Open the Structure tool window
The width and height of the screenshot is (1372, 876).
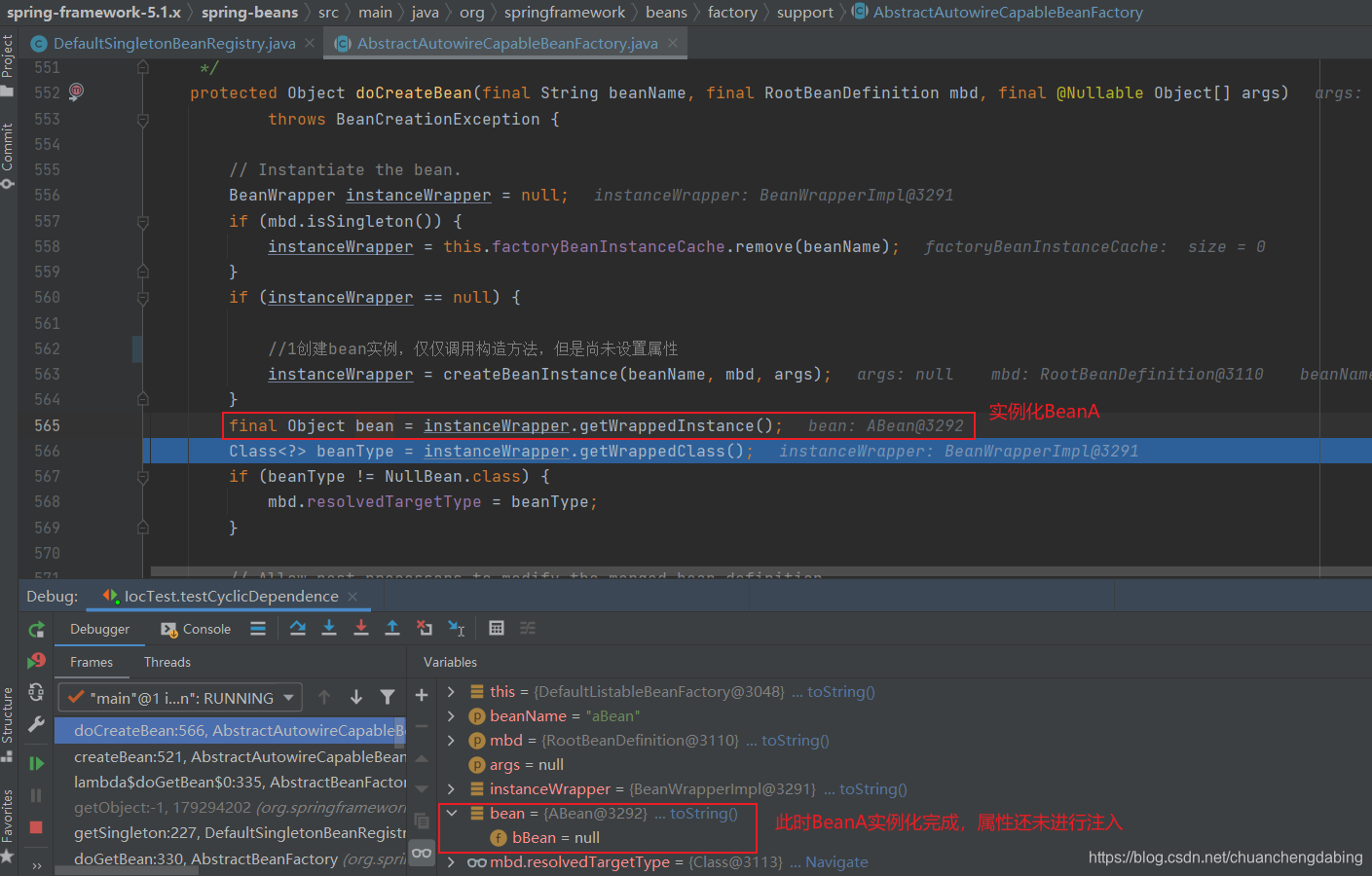click(8, 724)
